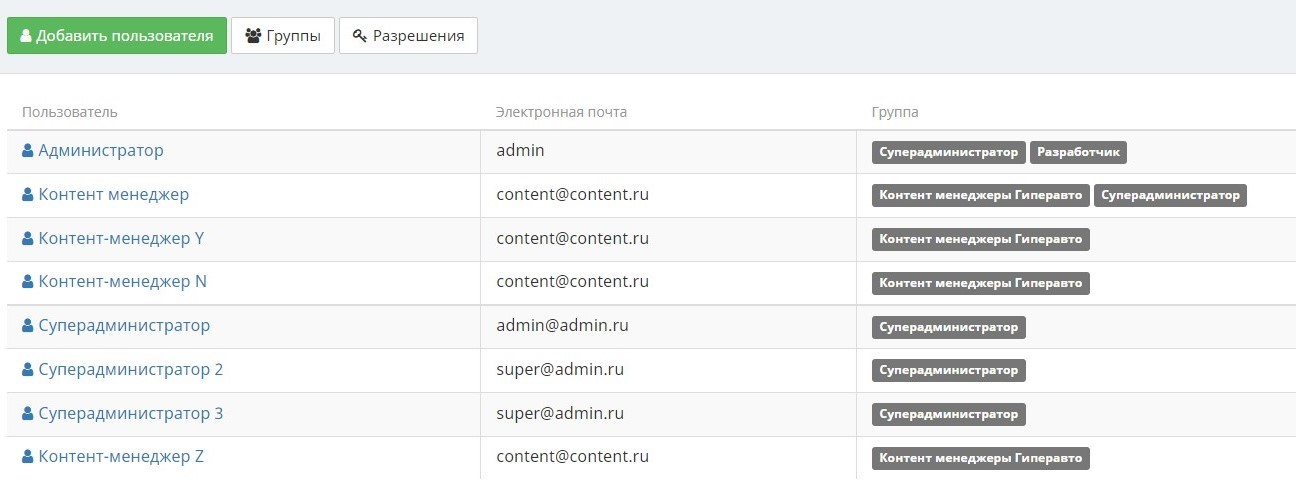Click the user icon beside Суперадминистратор 2
Screen dimensions: 1296x486
click(x=28, y=370)
